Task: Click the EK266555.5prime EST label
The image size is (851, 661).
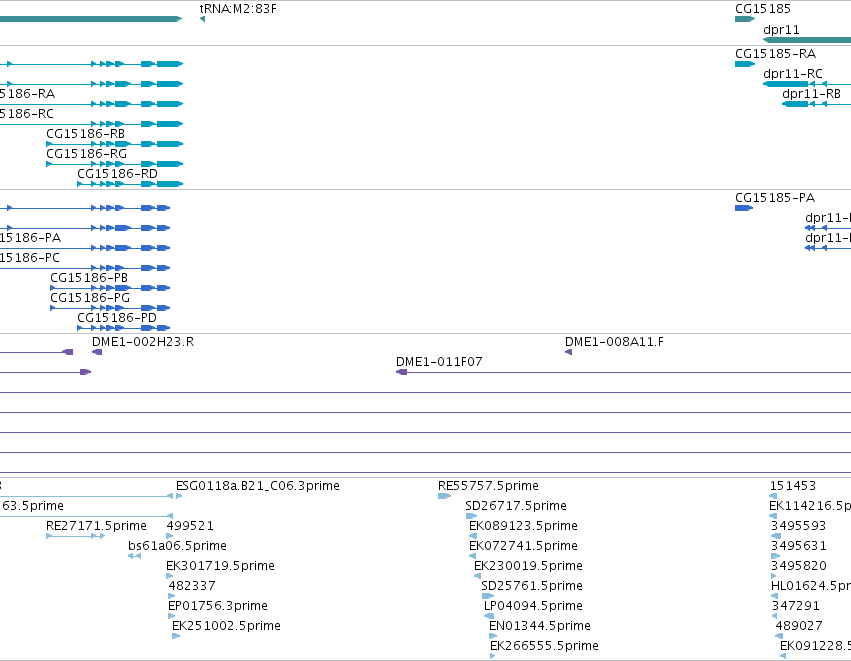Action: 544,646
